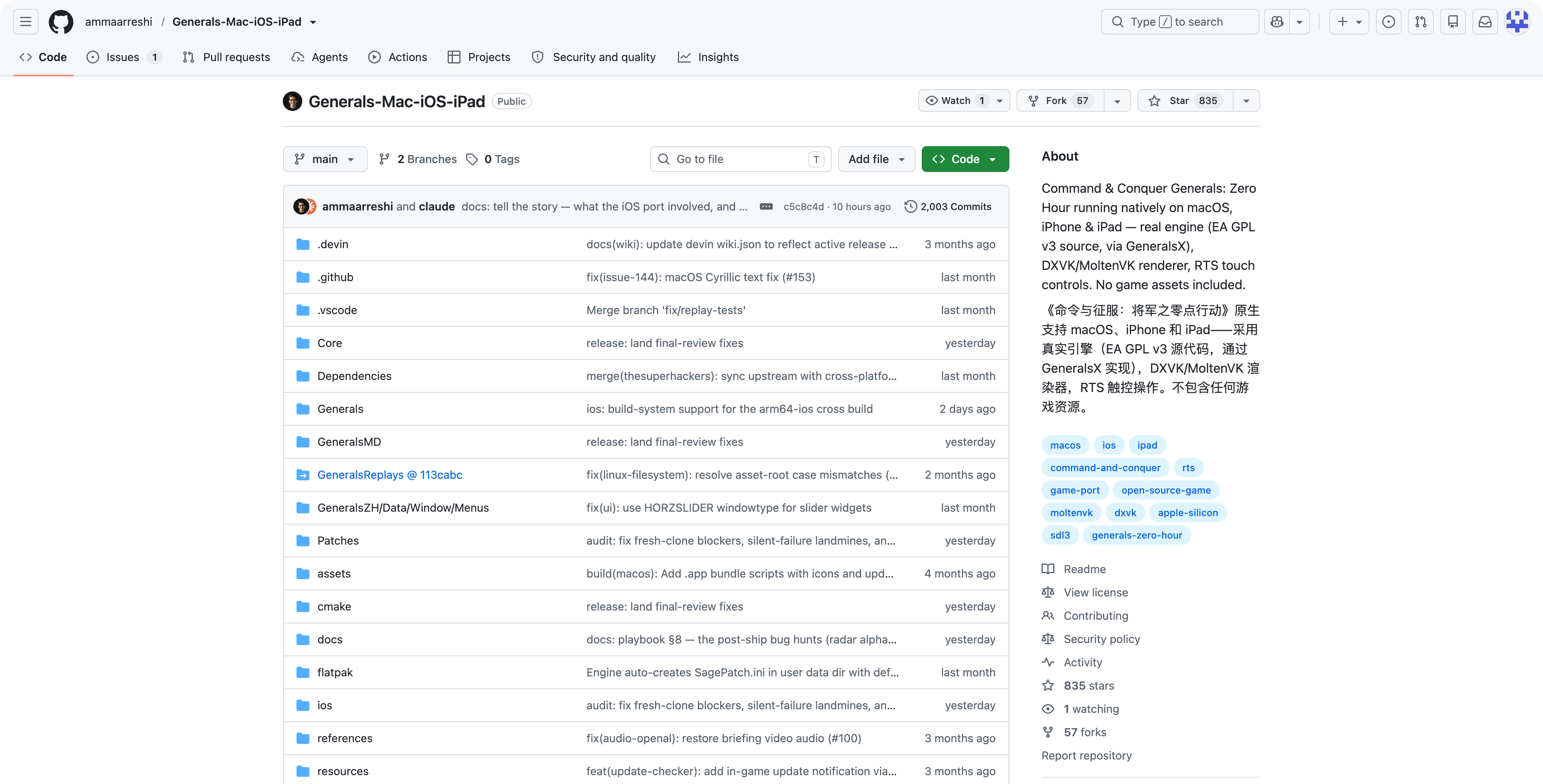Switch to the Insights tab
Screen dimensions: 1543x784
coord(708,57)
